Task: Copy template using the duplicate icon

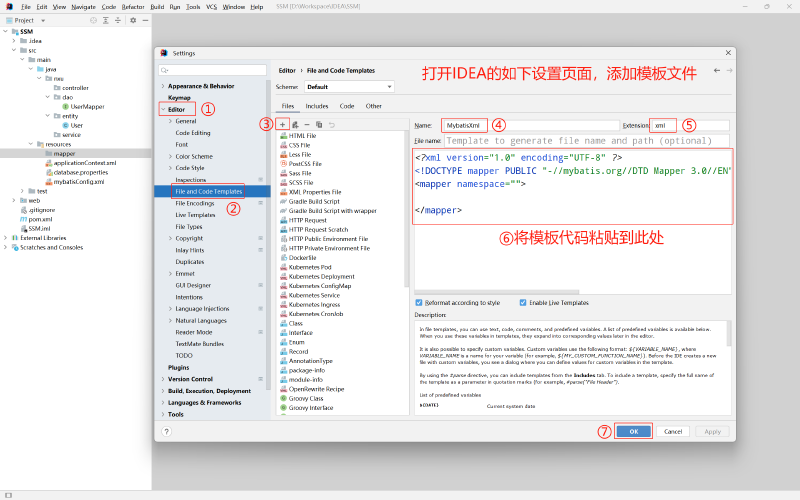Action: pyautogui.click(x=319, y=124)
